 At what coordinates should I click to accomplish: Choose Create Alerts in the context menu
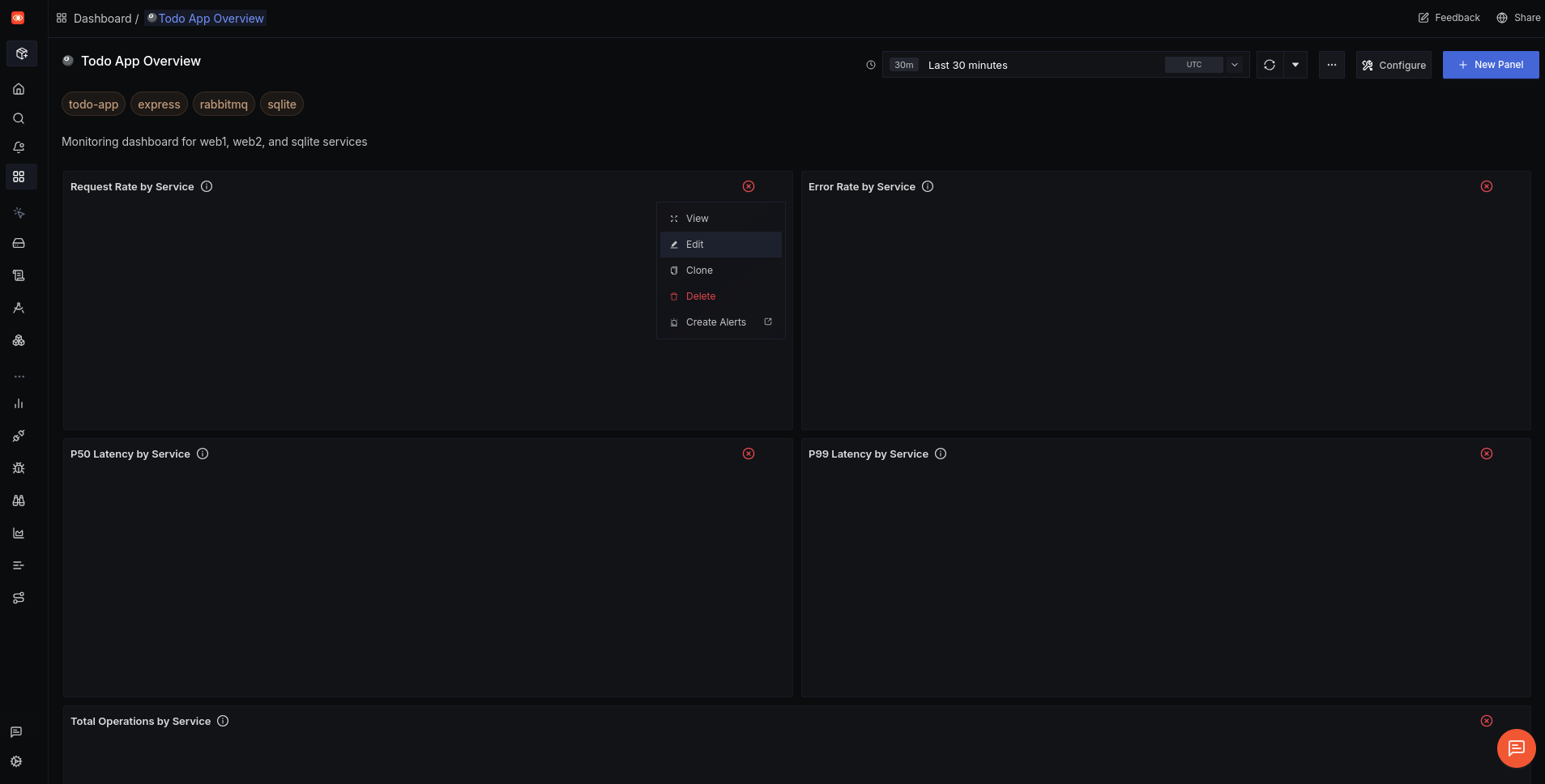[x=716, y=322]
